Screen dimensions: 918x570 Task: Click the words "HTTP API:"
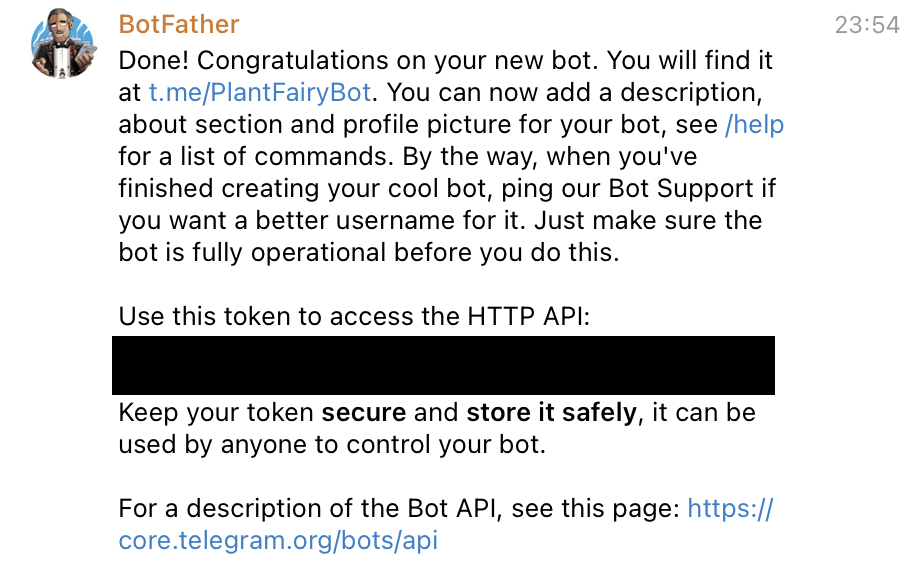[x=526, y=317]
